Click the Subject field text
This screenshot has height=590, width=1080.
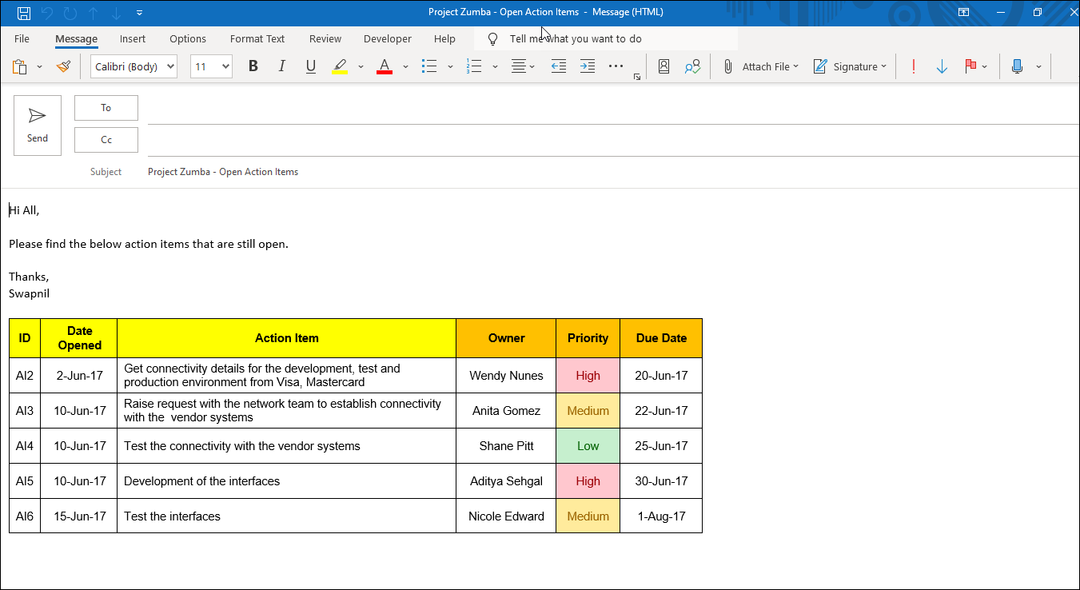click(x=223, y=172)
